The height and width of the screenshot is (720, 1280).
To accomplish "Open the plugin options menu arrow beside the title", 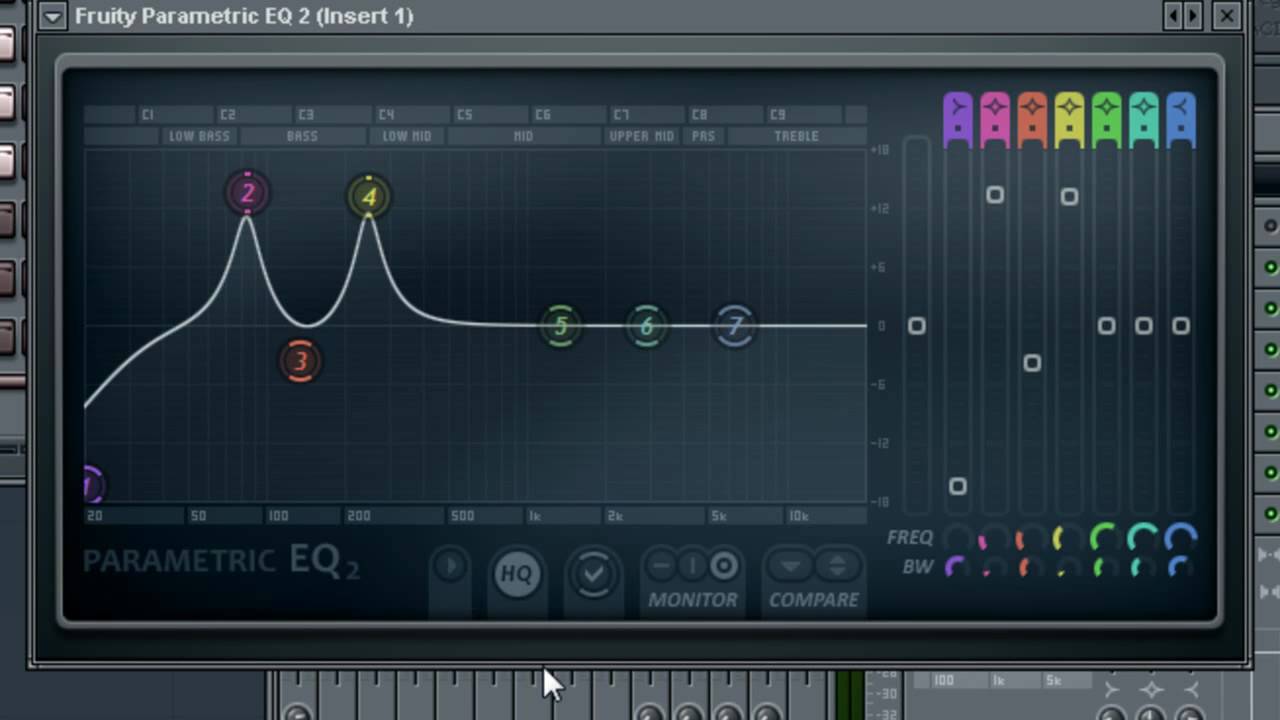I will coord(52,16).
